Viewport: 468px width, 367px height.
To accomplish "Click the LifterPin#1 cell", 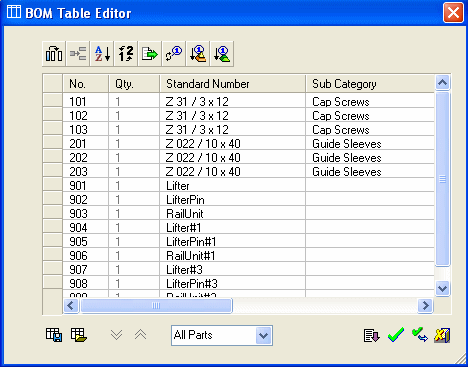I will pyautogui.click(x=233, y=242).
